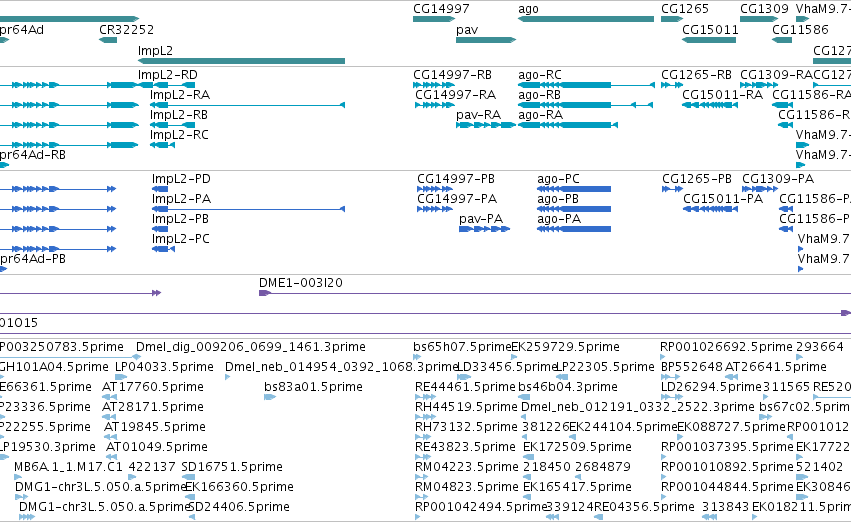Click the bs65h07.5prime EST label
This screenshot has height=522, width=851.
pos(462,347)
